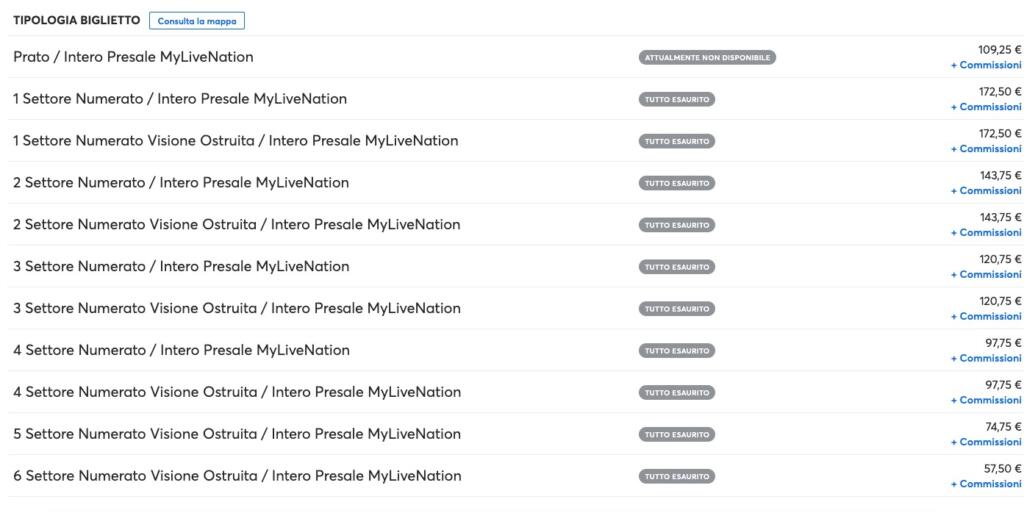Click '+ Commissioni' for the Prato ticket

pos(986,65)
